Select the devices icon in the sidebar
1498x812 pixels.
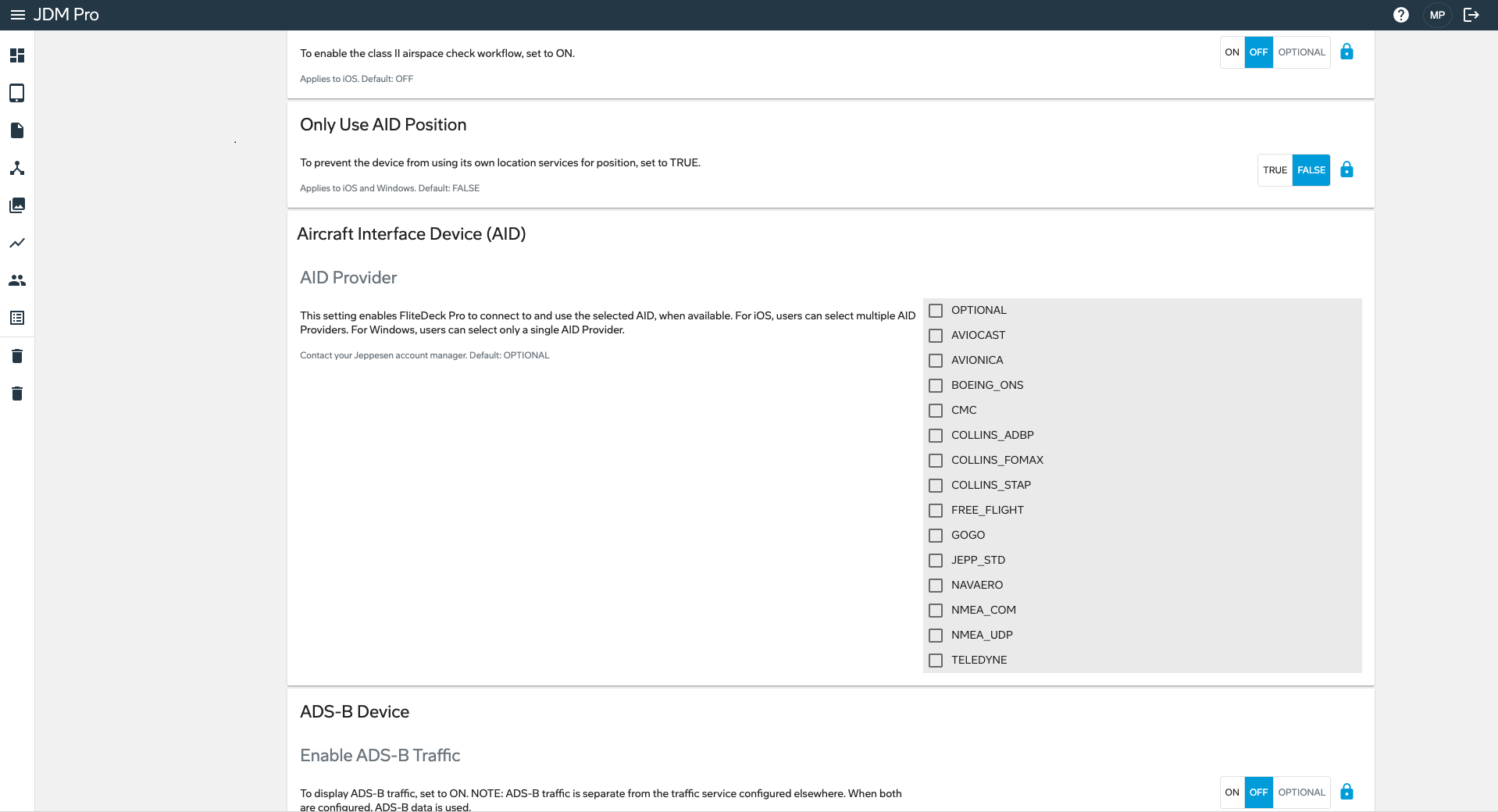pos(16,93)
